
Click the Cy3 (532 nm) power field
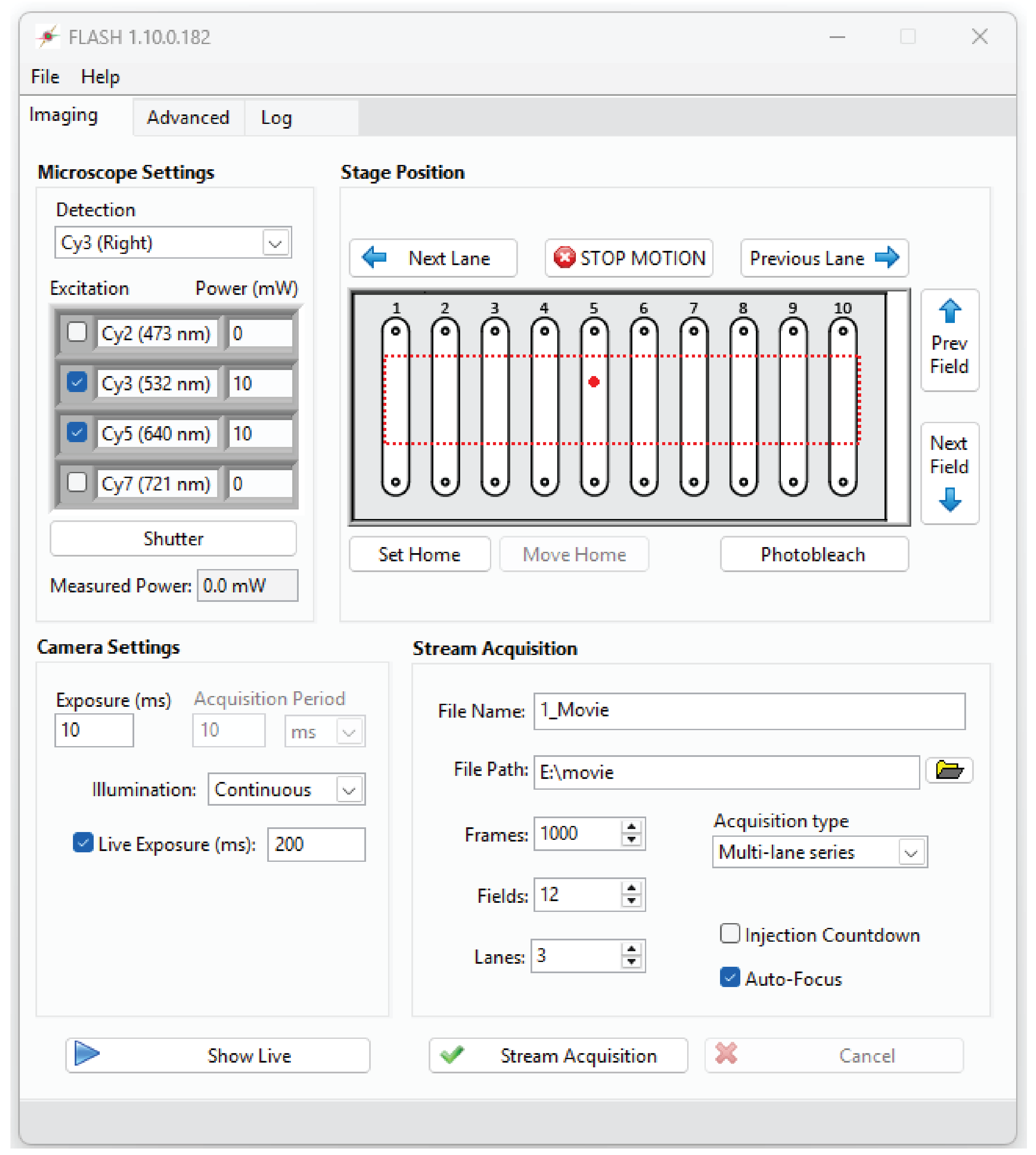pyautogui.click(x=261, y=383)
